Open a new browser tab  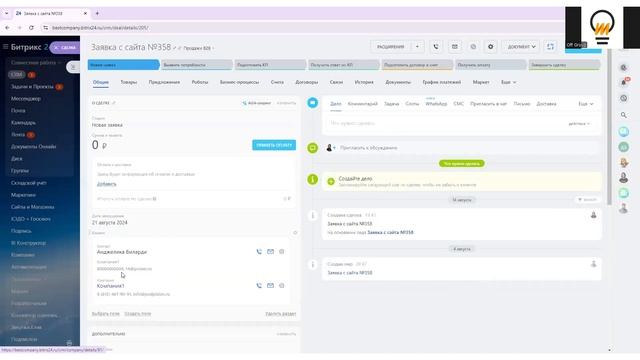point(97,13)
